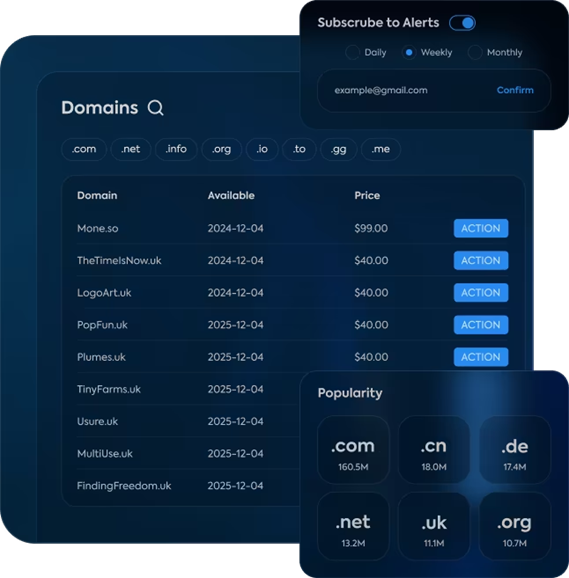This screenshot has width=569, height=578.
Task: Open the .cn popularity card
Action: 434,450
